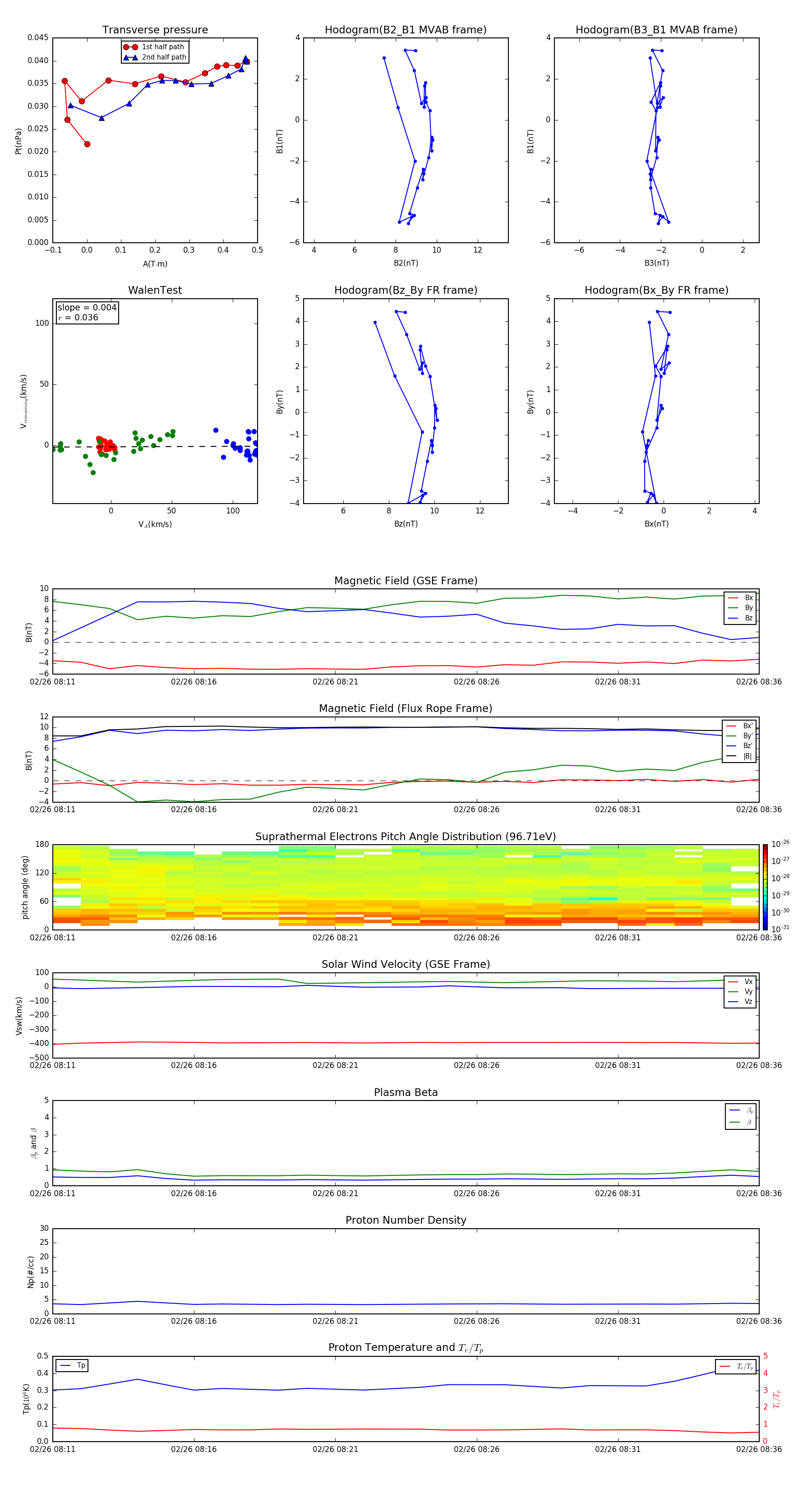The width and height of the screenshot is (812, 1489).
Task: Click the "Proton Temperature and Te/Tp" title
Action: [406, 1348]
